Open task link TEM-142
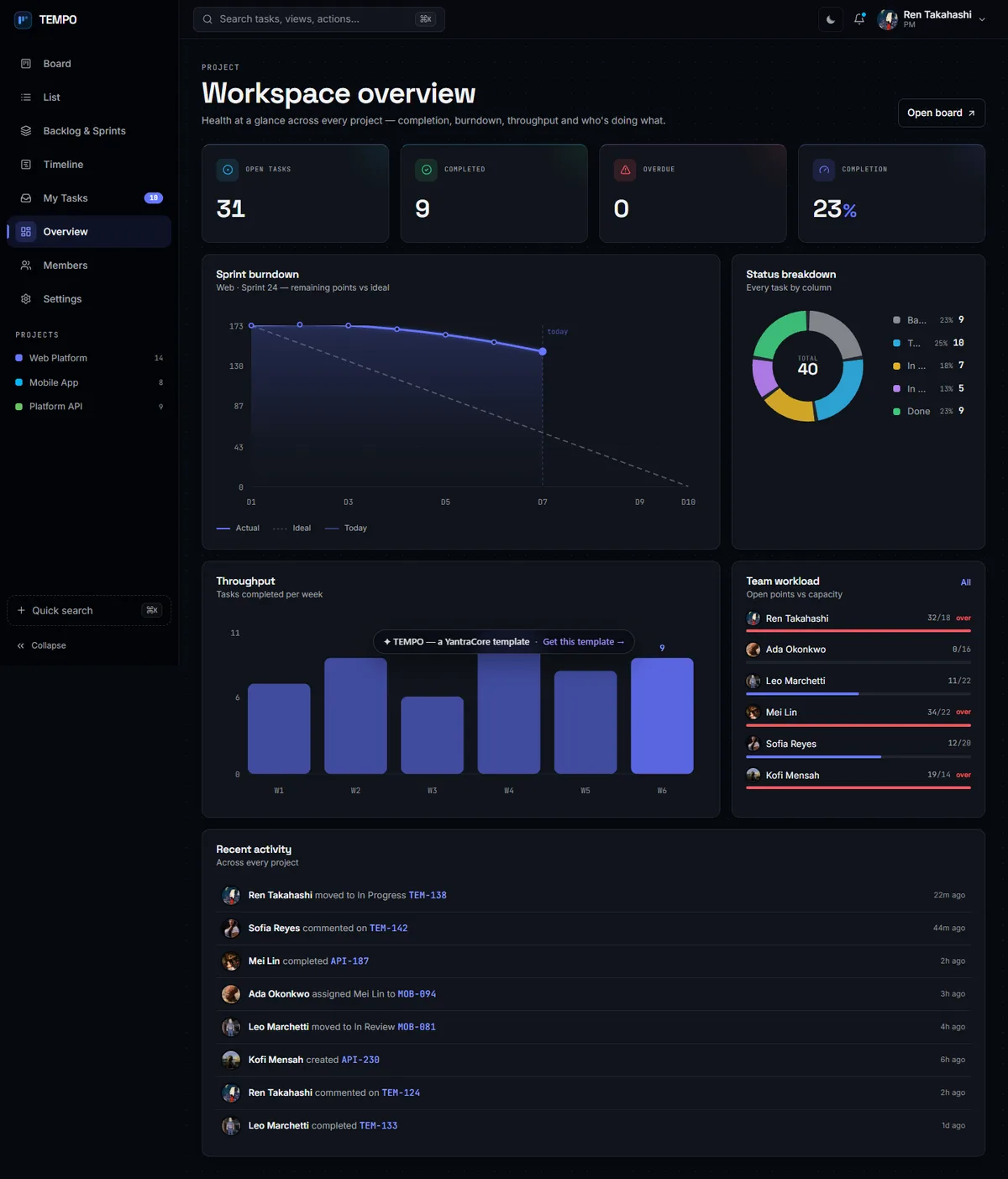 (x=389, y=929)
